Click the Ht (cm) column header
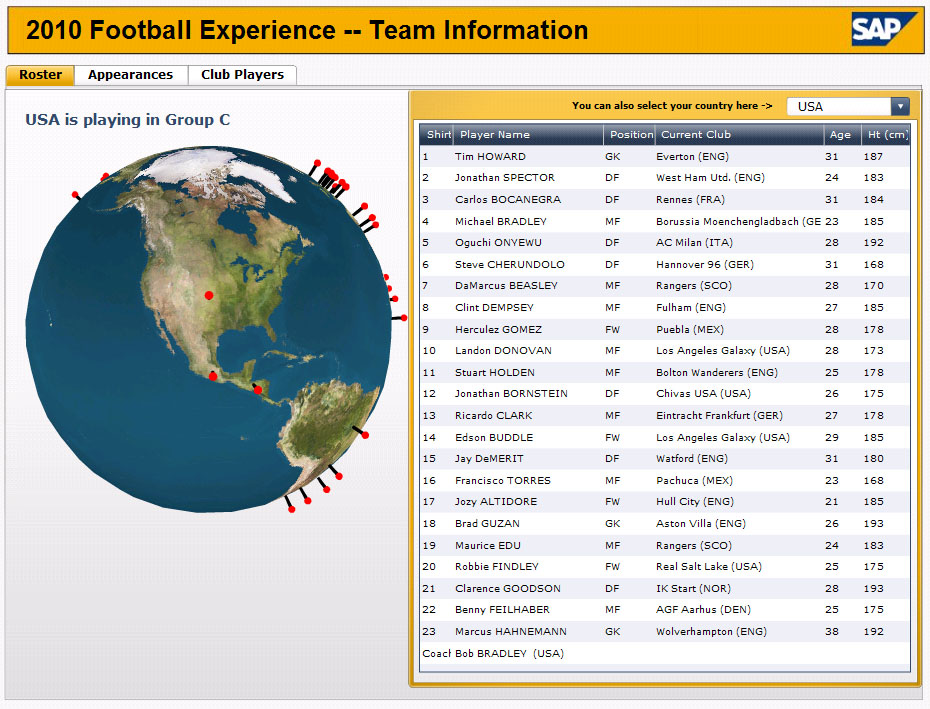 coord(885,135)
